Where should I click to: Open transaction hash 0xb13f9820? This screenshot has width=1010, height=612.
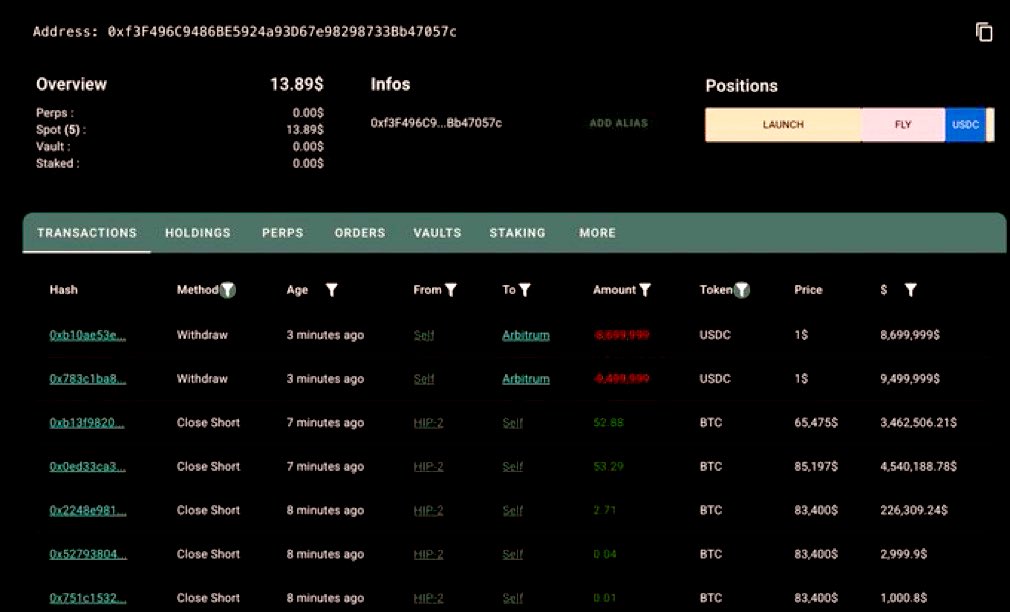click(x=87, y=423)
